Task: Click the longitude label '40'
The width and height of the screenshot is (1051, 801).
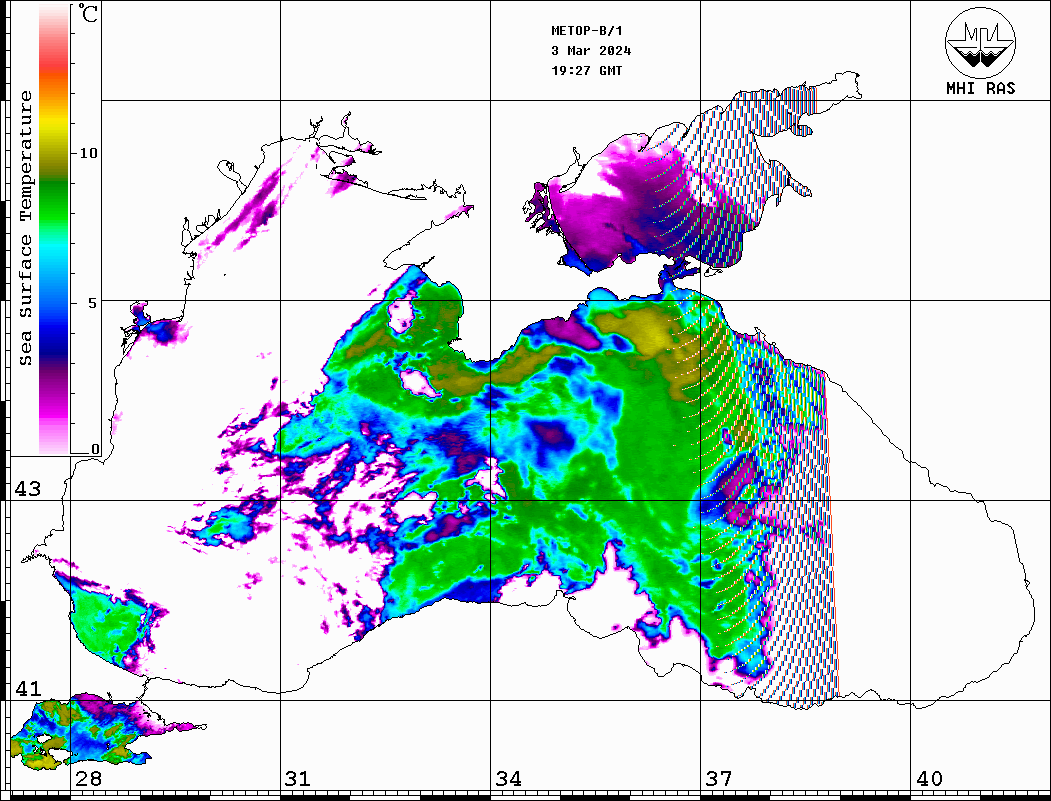Action: coord(929,778)
